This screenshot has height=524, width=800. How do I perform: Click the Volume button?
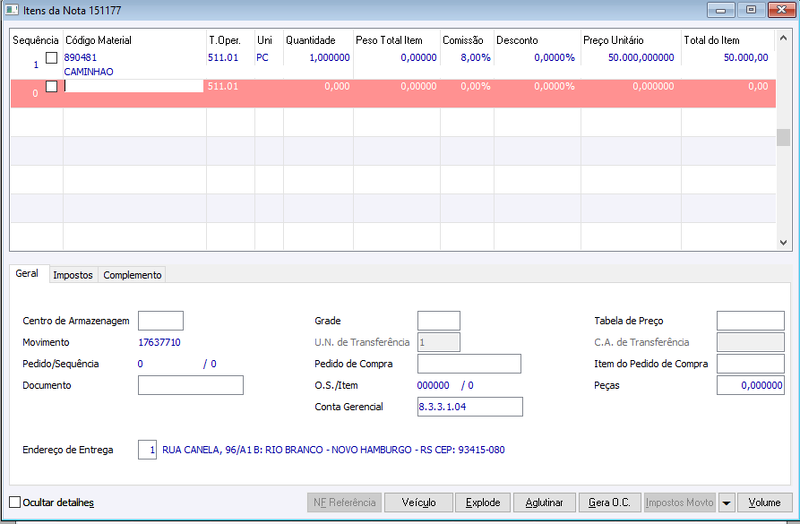click(x=764, y=503)
